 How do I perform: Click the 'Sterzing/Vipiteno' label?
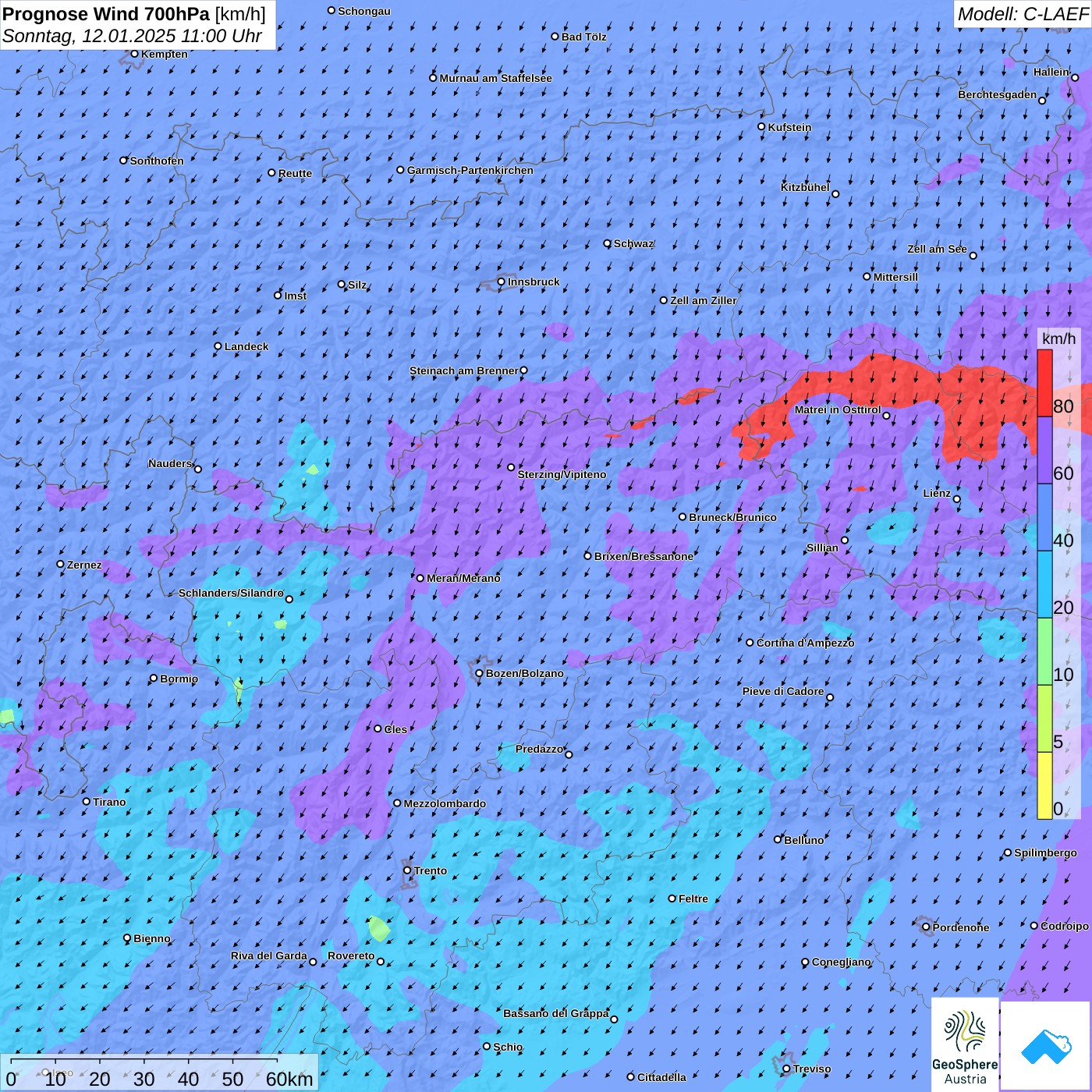562,474
